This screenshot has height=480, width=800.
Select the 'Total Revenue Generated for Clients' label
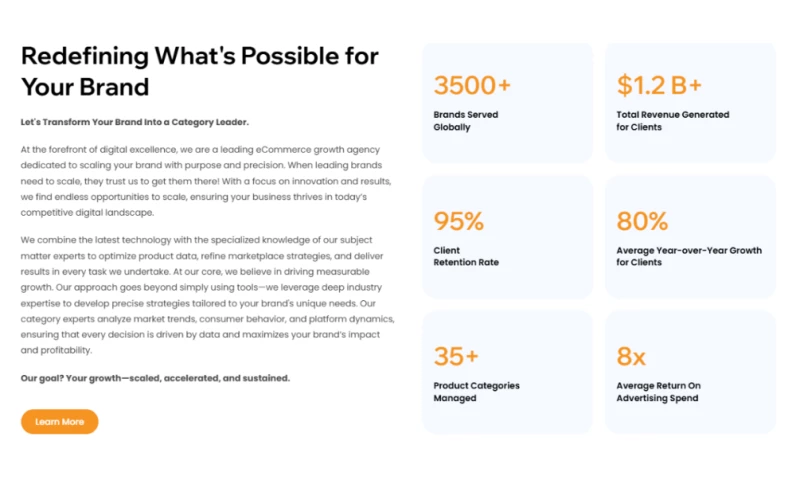[672, 121]
